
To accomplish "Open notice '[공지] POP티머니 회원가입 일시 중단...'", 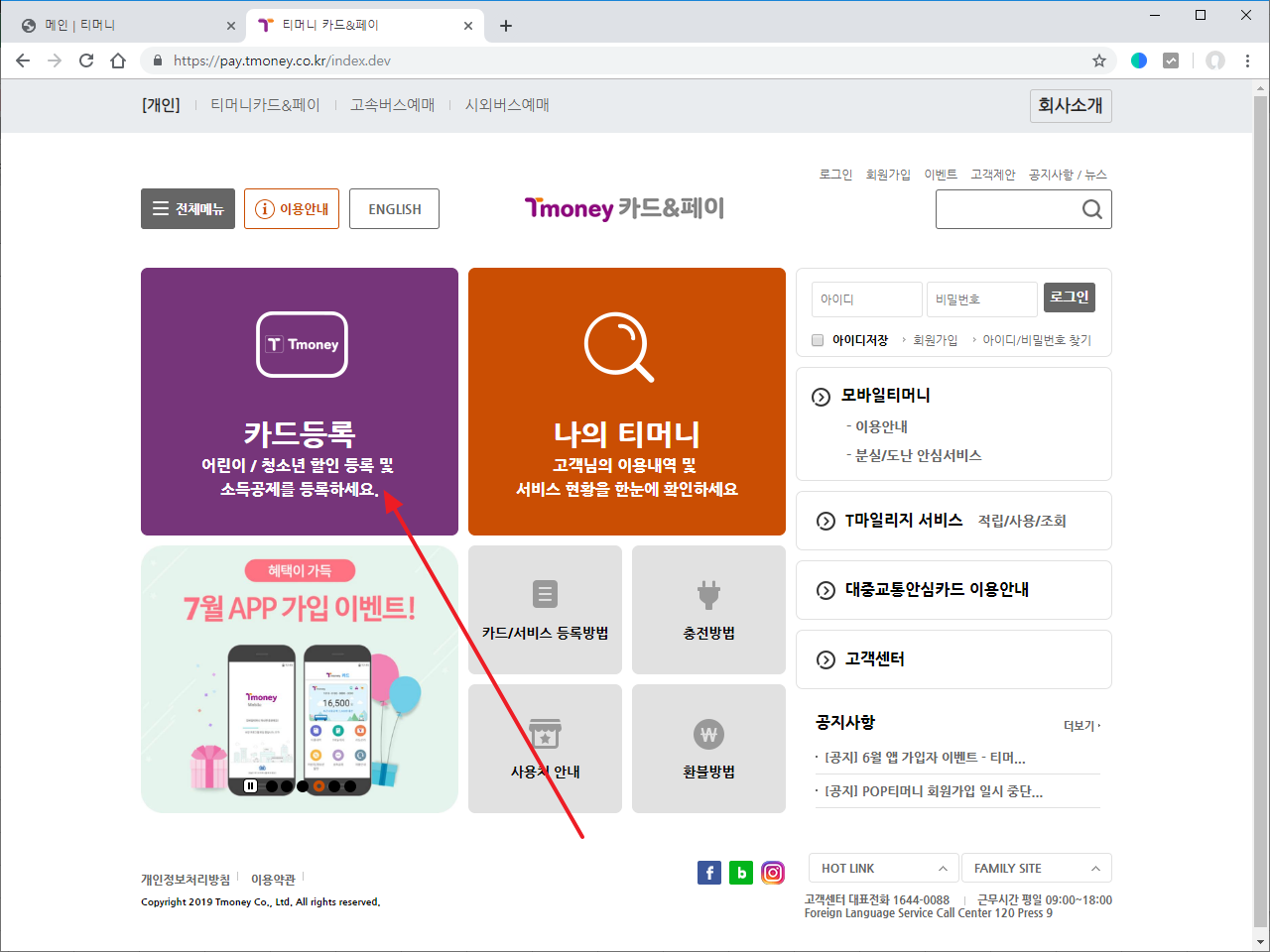I will (x=934, y=791).
